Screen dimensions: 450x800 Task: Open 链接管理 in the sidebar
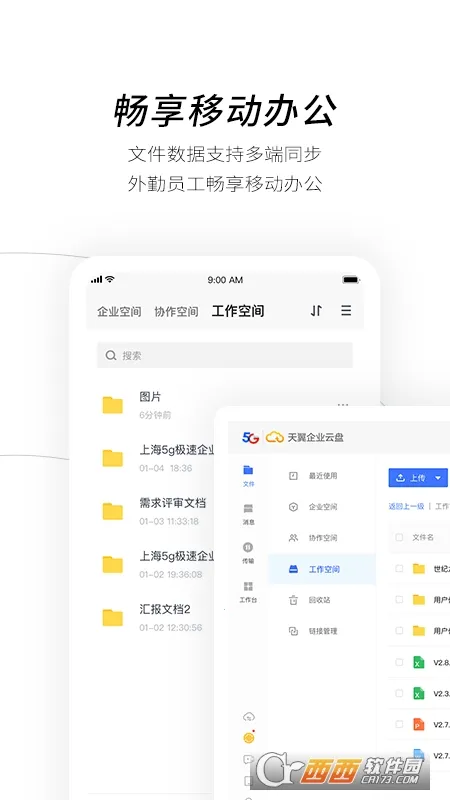click(x=322, y=631)
